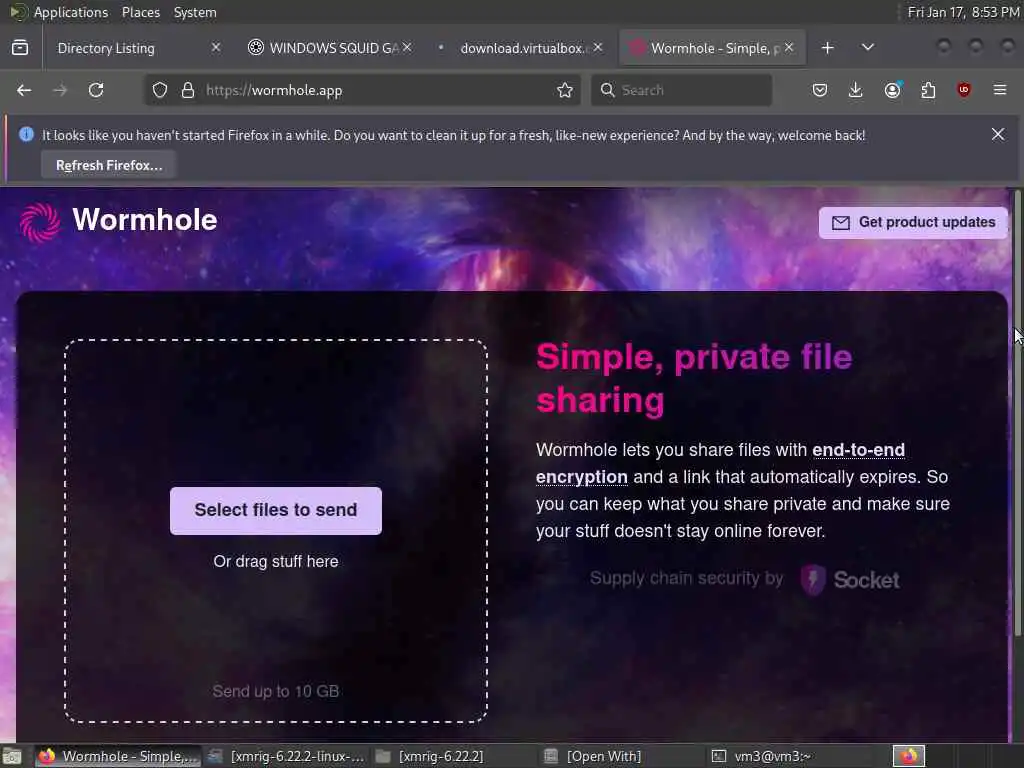The image size is (1024, 768).
Task: Switch to xmrig-6.22.2-linux taskbar window
Action: pyautogui.click(x=285, y=756)
